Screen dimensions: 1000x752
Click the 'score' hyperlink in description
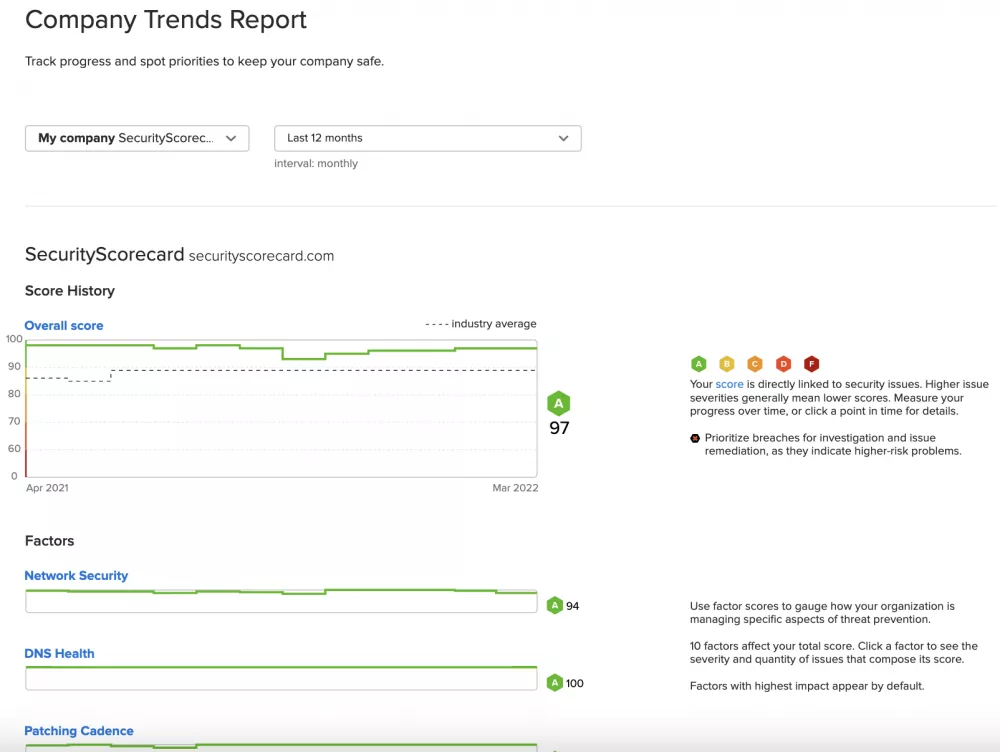pos(730,384)
